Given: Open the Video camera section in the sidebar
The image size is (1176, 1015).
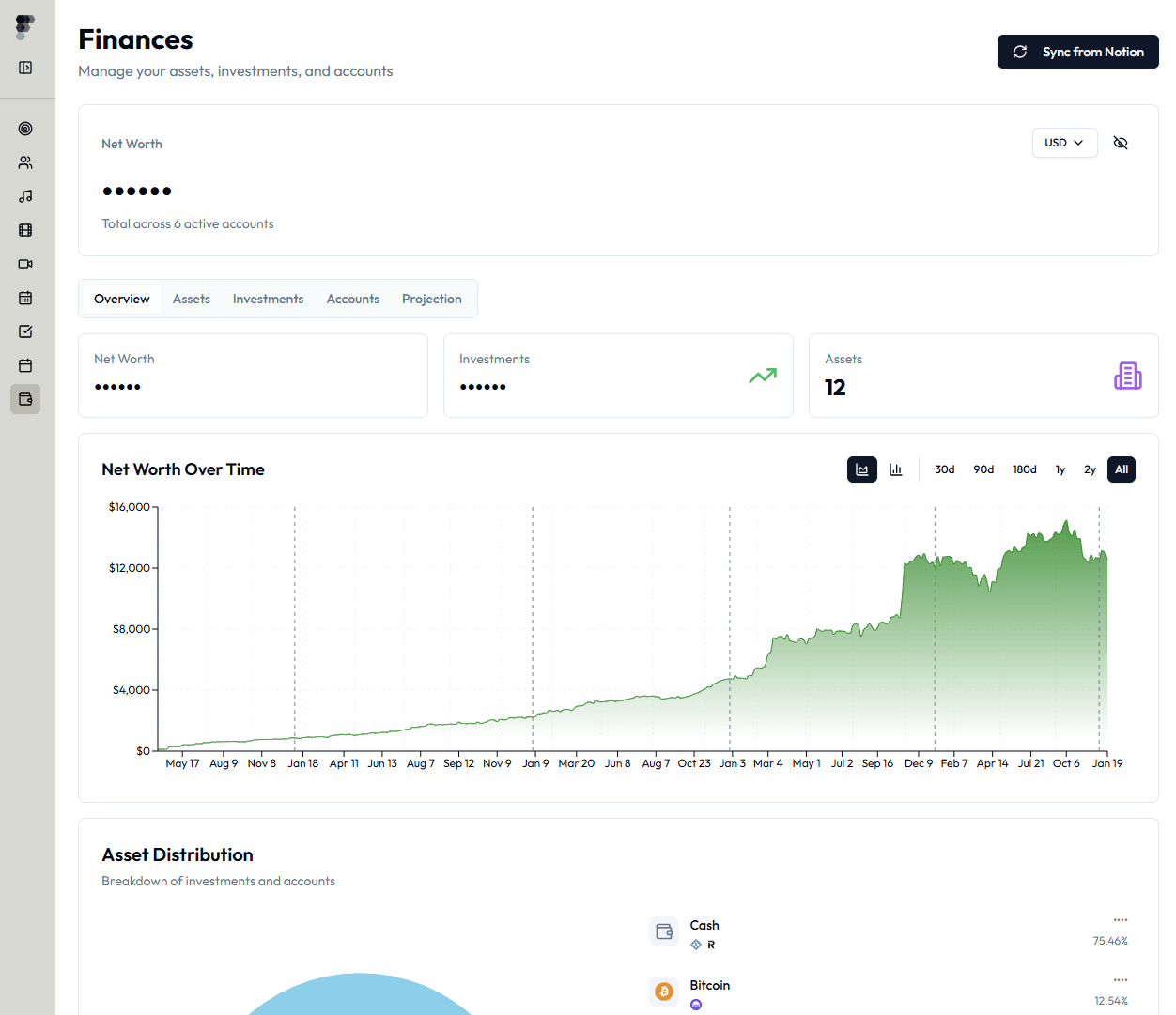Looking at the screenshot, I should point(25,264).
